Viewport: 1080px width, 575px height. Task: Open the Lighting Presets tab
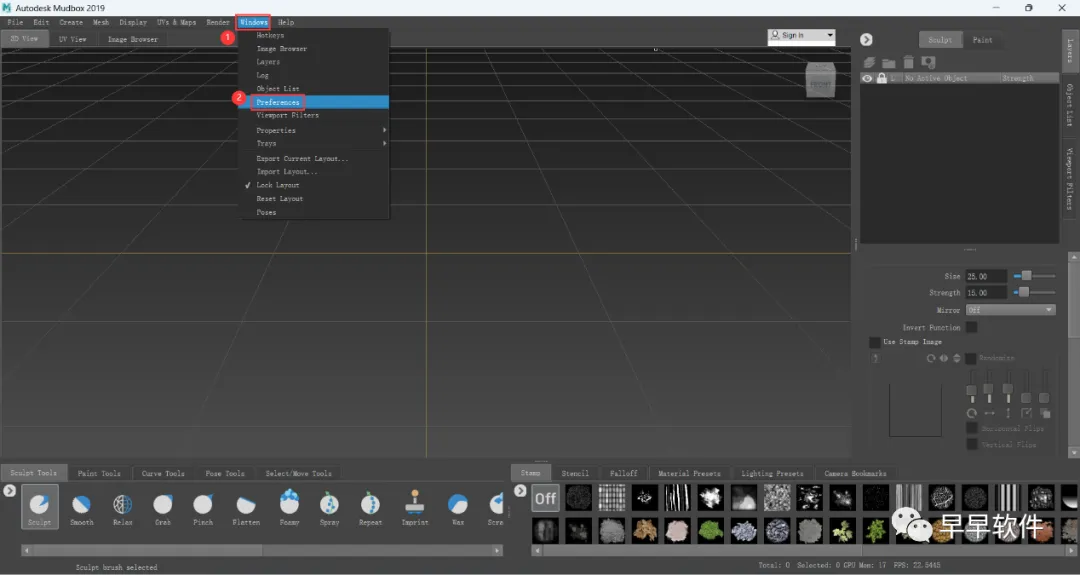pyautogui.click(x=772, y=473)
